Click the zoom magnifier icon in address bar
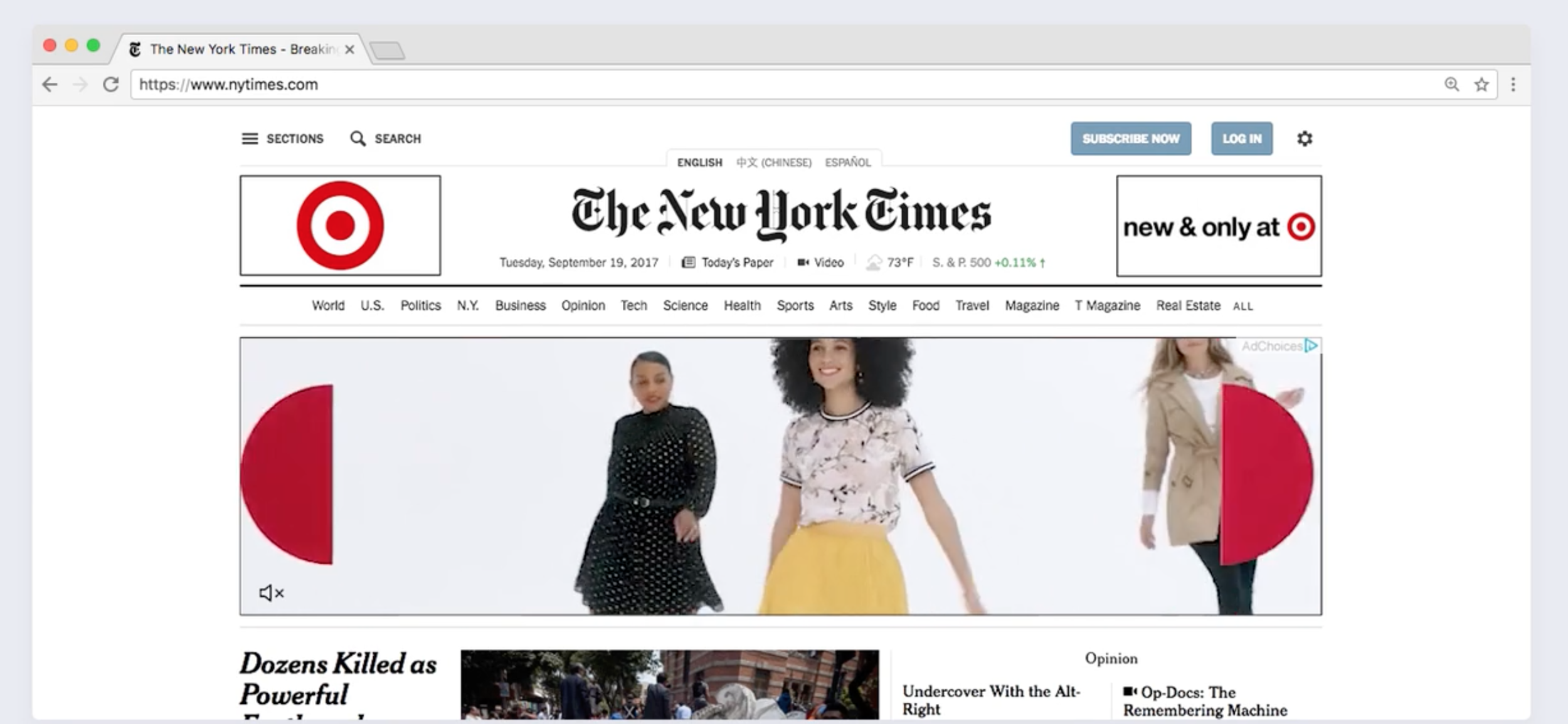Viewport: 1568px width, 724px height. (1451, 85)
